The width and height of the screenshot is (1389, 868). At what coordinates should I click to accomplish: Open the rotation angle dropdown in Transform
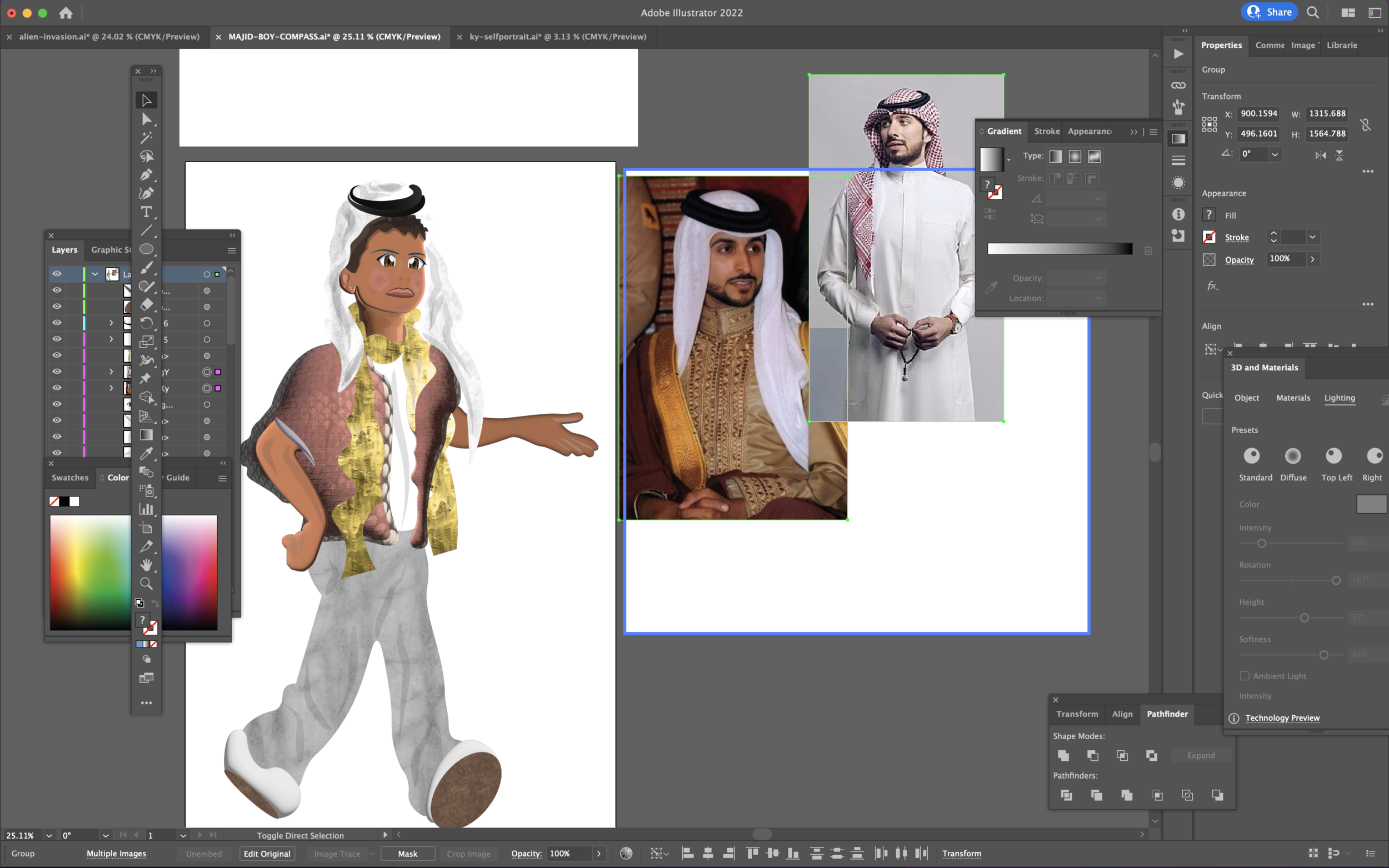1275,154
